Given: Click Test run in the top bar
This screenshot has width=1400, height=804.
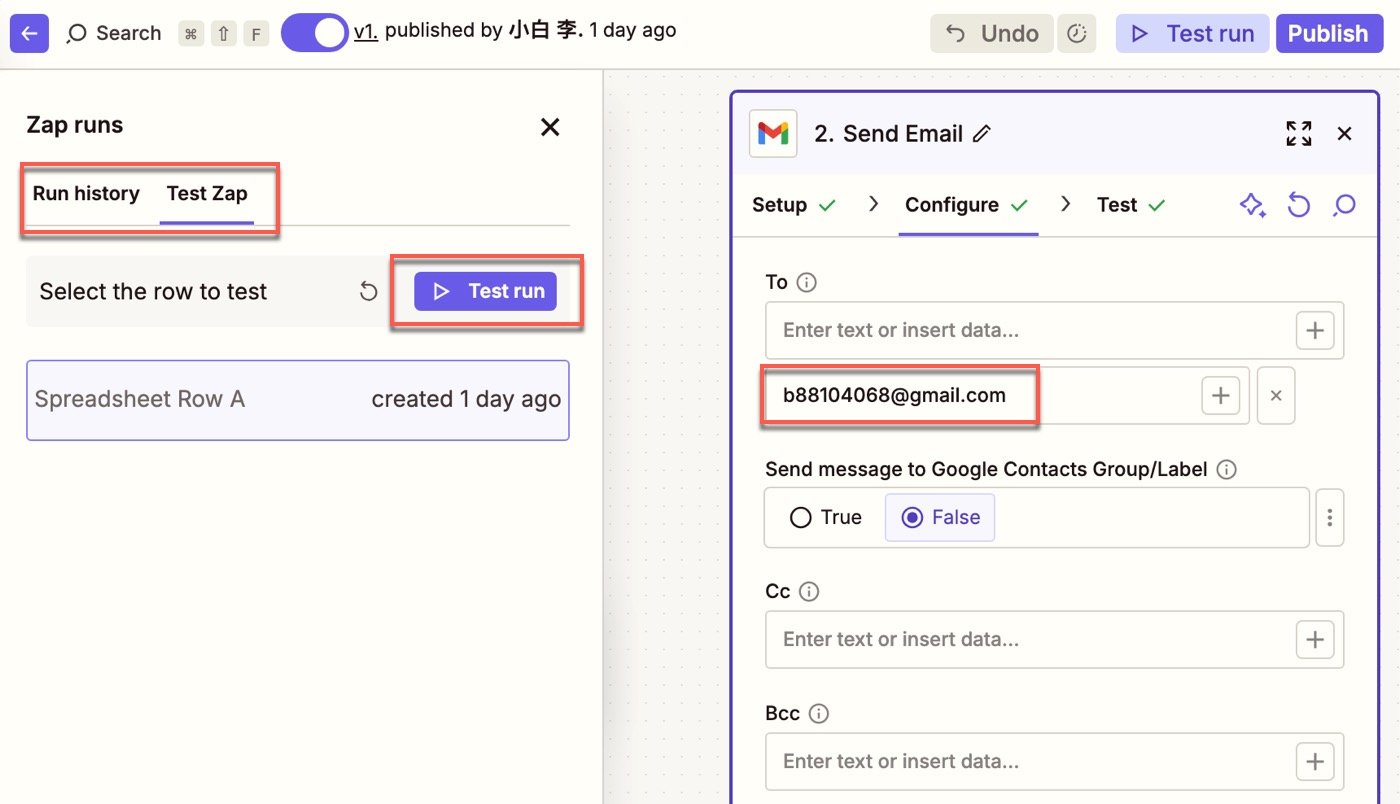Looking at the screenshot, I should pos(1192,34).
